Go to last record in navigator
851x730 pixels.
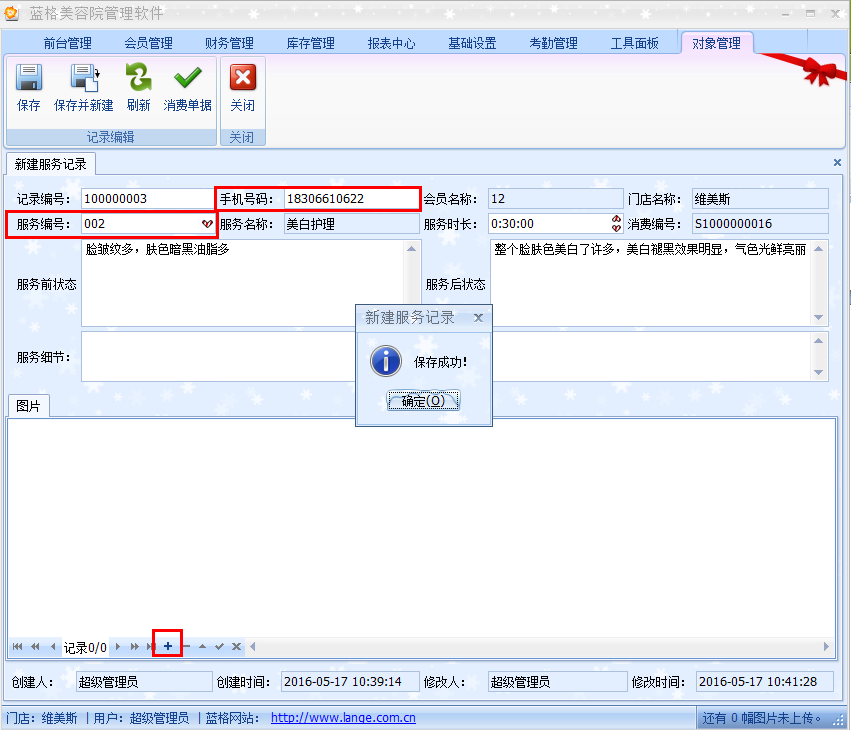point(150,646)
